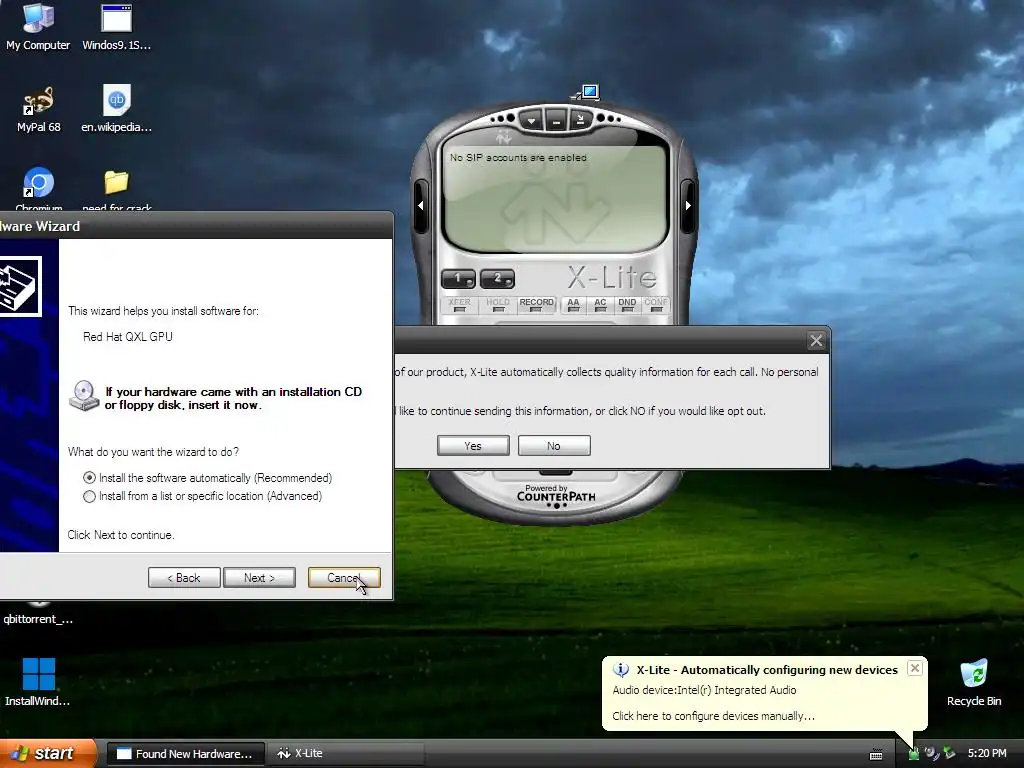Viewport: 1024px width, 768px height.
Task: Toggle AC auto conference in X-Lite
Action: coord(600,305)
